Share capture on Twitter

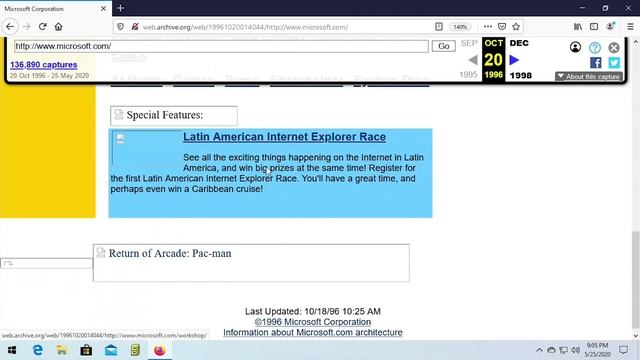(614, 62)
